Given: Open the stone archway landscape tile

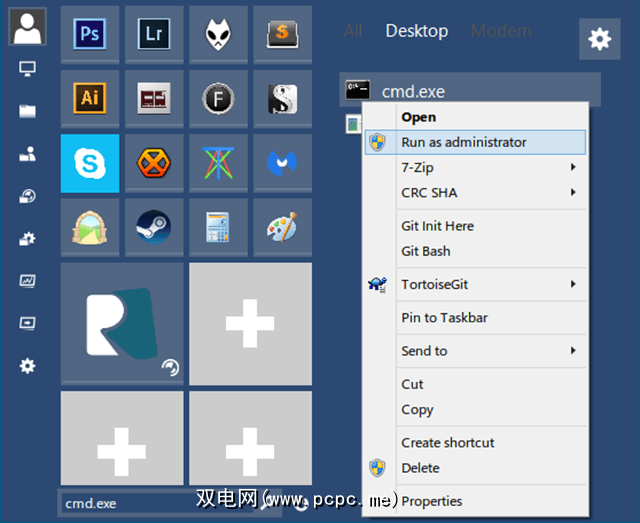Looking at the screenshot, I should 90,227.
